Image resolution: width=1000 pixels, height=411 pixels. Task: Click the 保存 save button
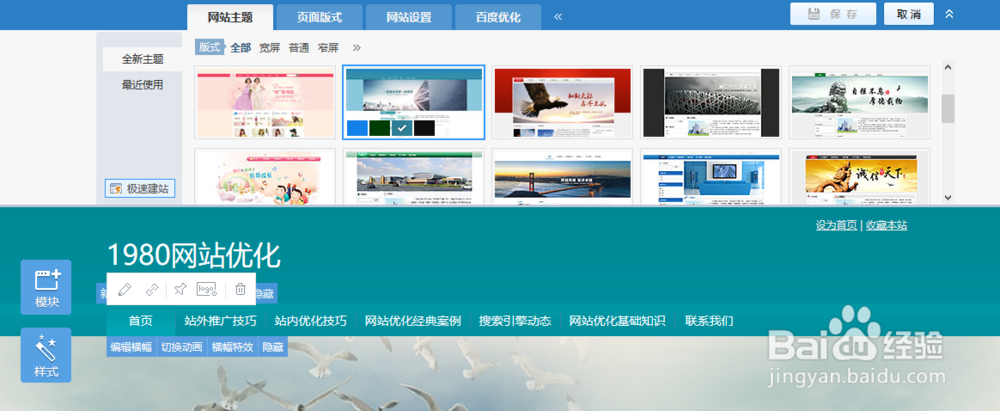833,14
